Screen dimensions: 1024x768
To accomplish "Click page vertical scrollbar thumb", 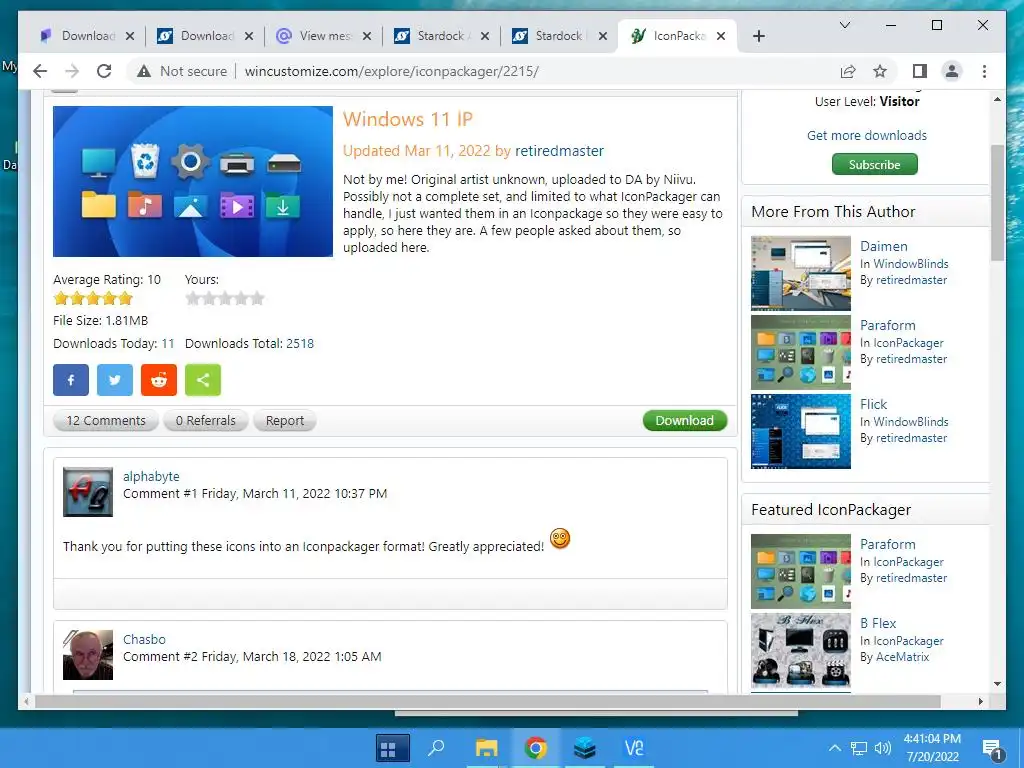I will coord(997,202).
